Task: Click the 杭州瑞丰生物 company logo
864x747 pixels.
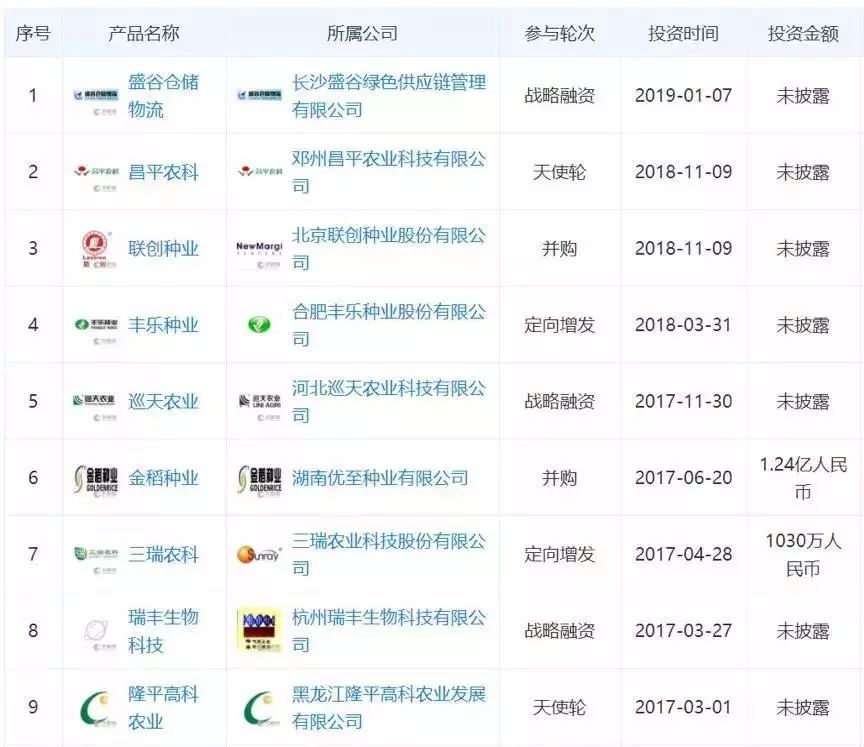Action: [259, 630]
